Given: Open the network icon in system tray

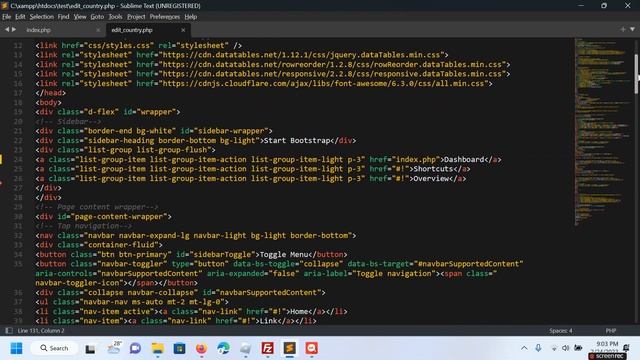Looking at the screenshot, I should (554, 348).
